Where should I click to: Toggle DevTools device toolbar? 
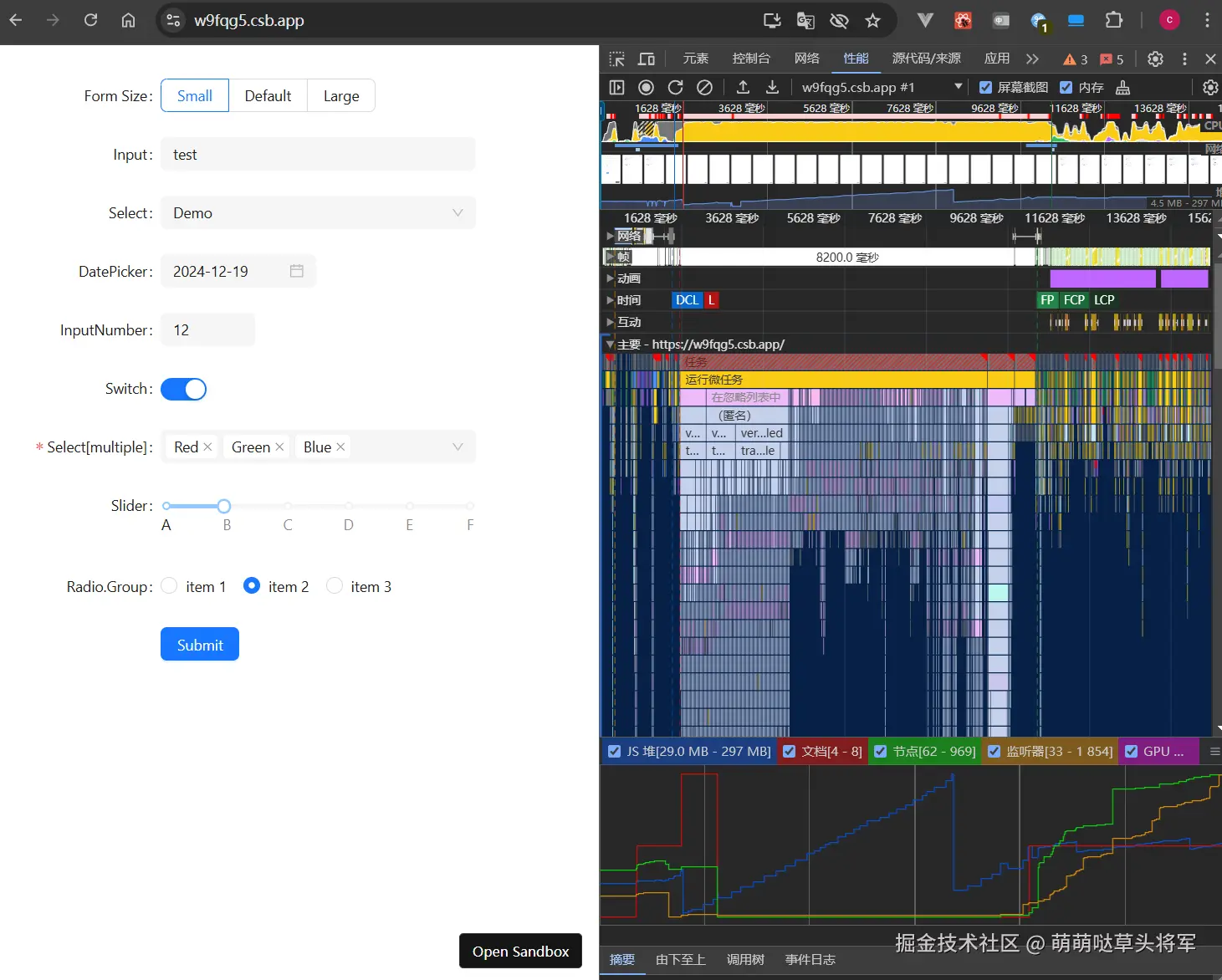tap(646, 59)
